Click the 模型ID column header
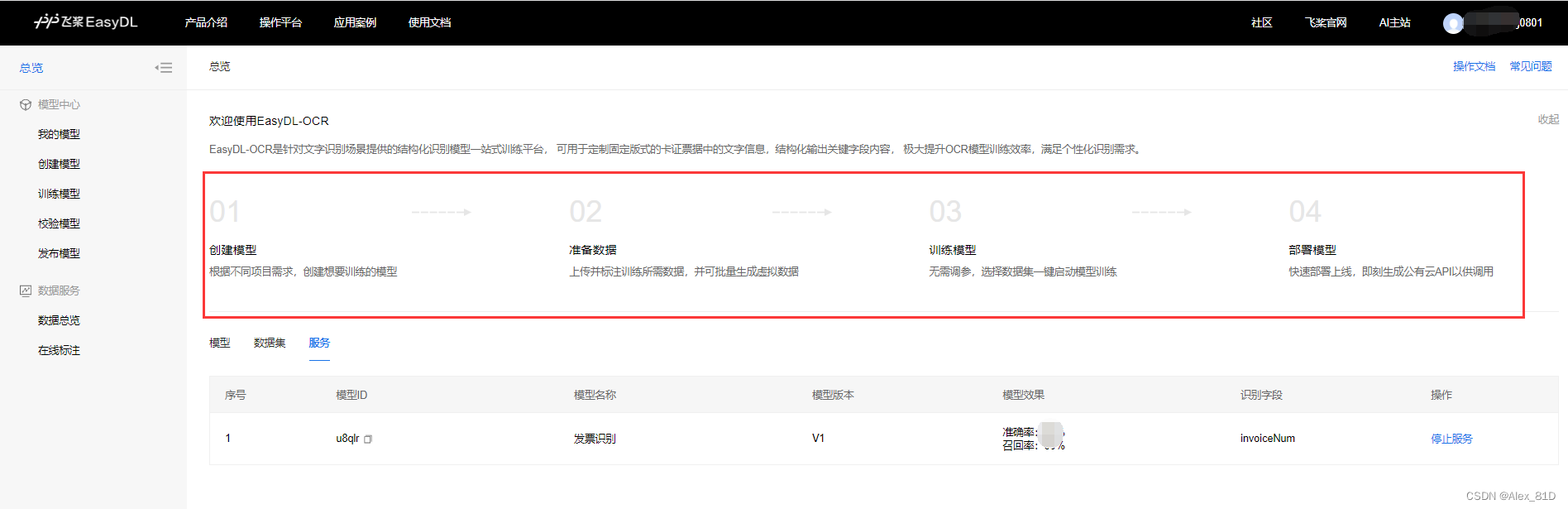The image size is (1568, 509). click(x=351, y=395)
